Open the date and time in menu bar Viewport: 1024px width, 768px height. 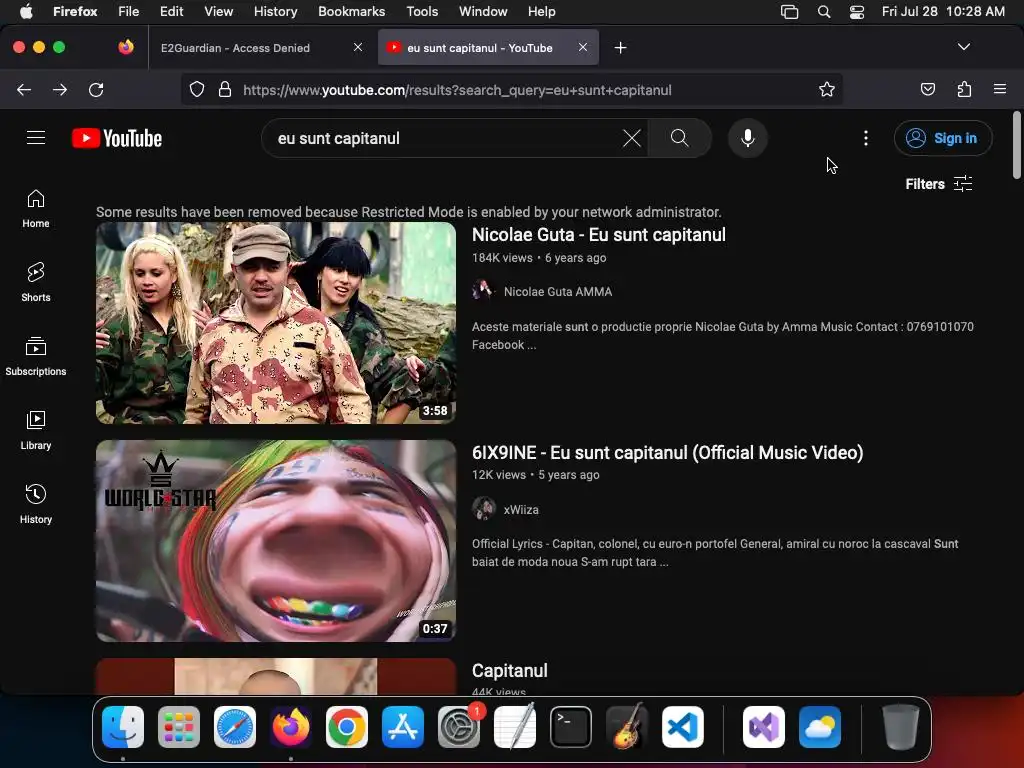[x=943, y=12]
